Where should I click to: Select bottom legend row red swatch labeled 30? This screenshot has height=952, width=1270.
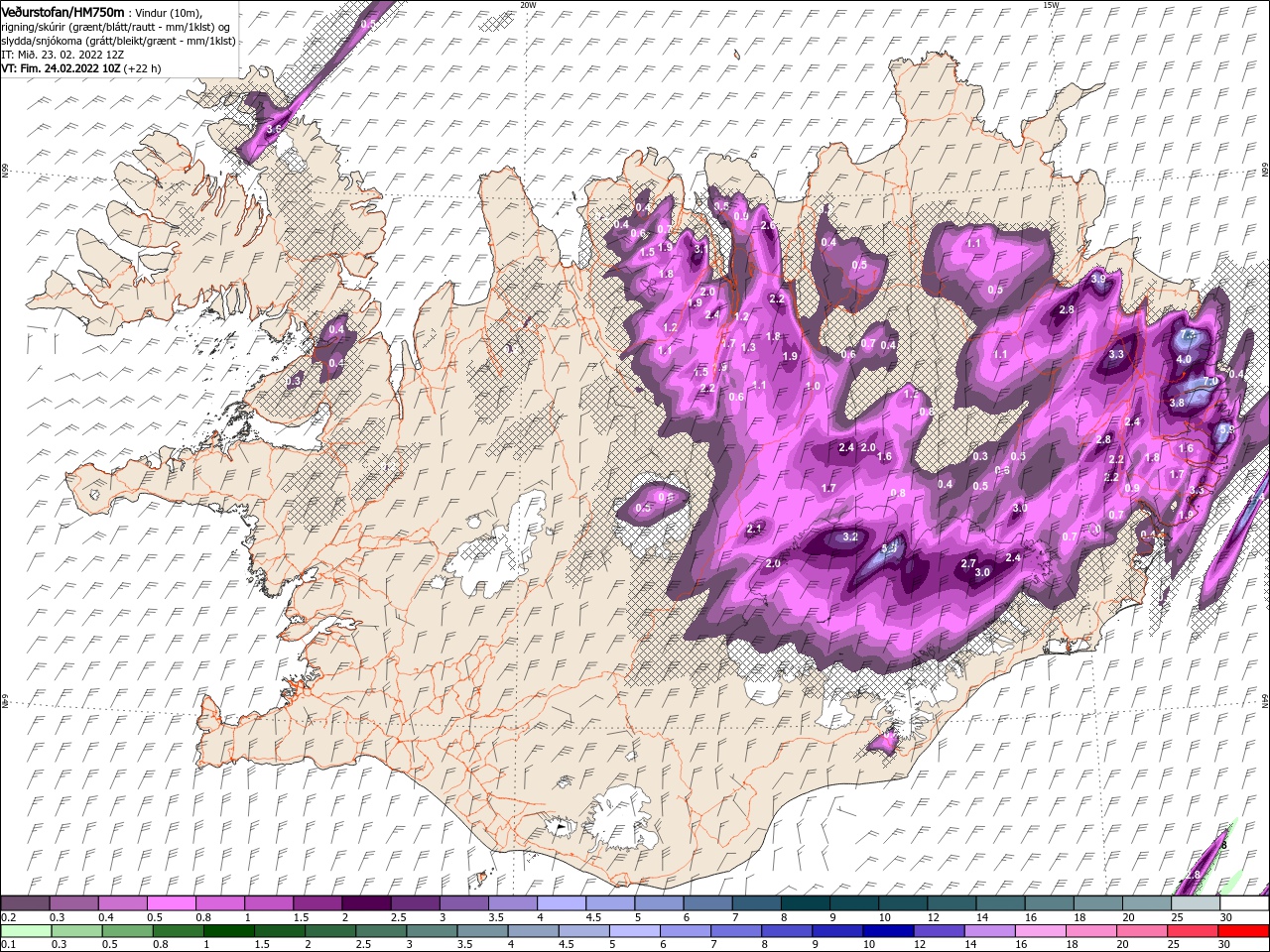(1244, 931)
